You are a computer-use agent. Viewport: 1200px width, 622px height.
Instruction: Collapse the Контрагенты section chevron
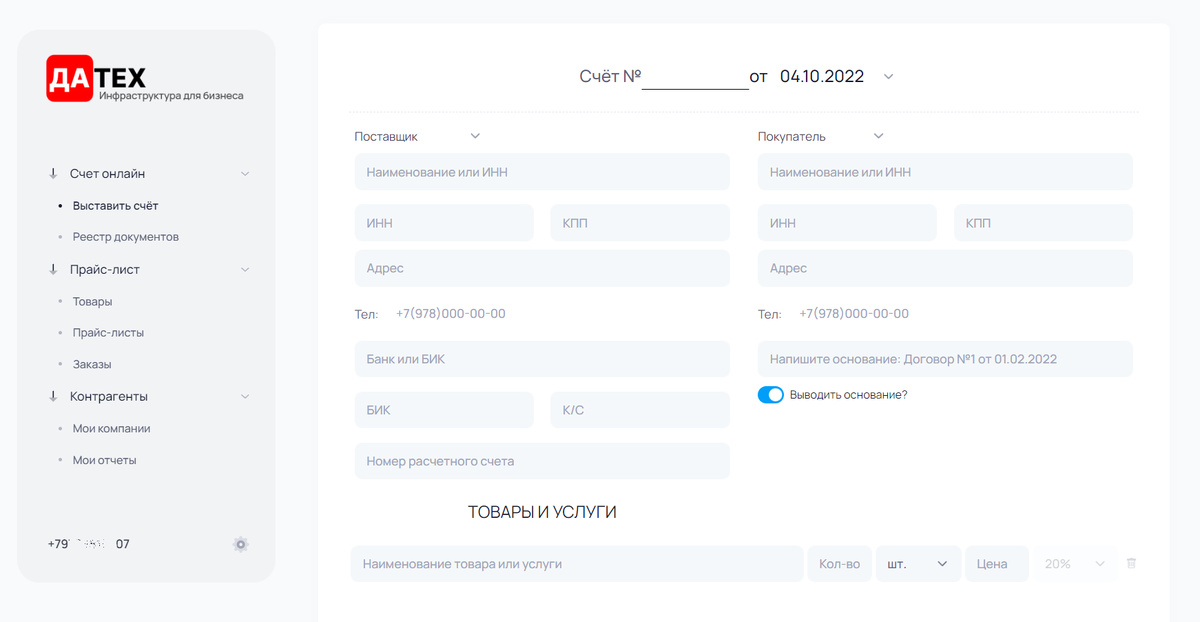[245, 397]
